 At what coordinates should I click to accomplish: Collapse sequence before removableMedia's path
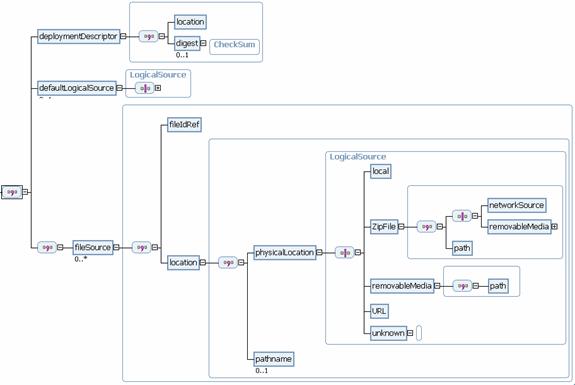[476, 286]
